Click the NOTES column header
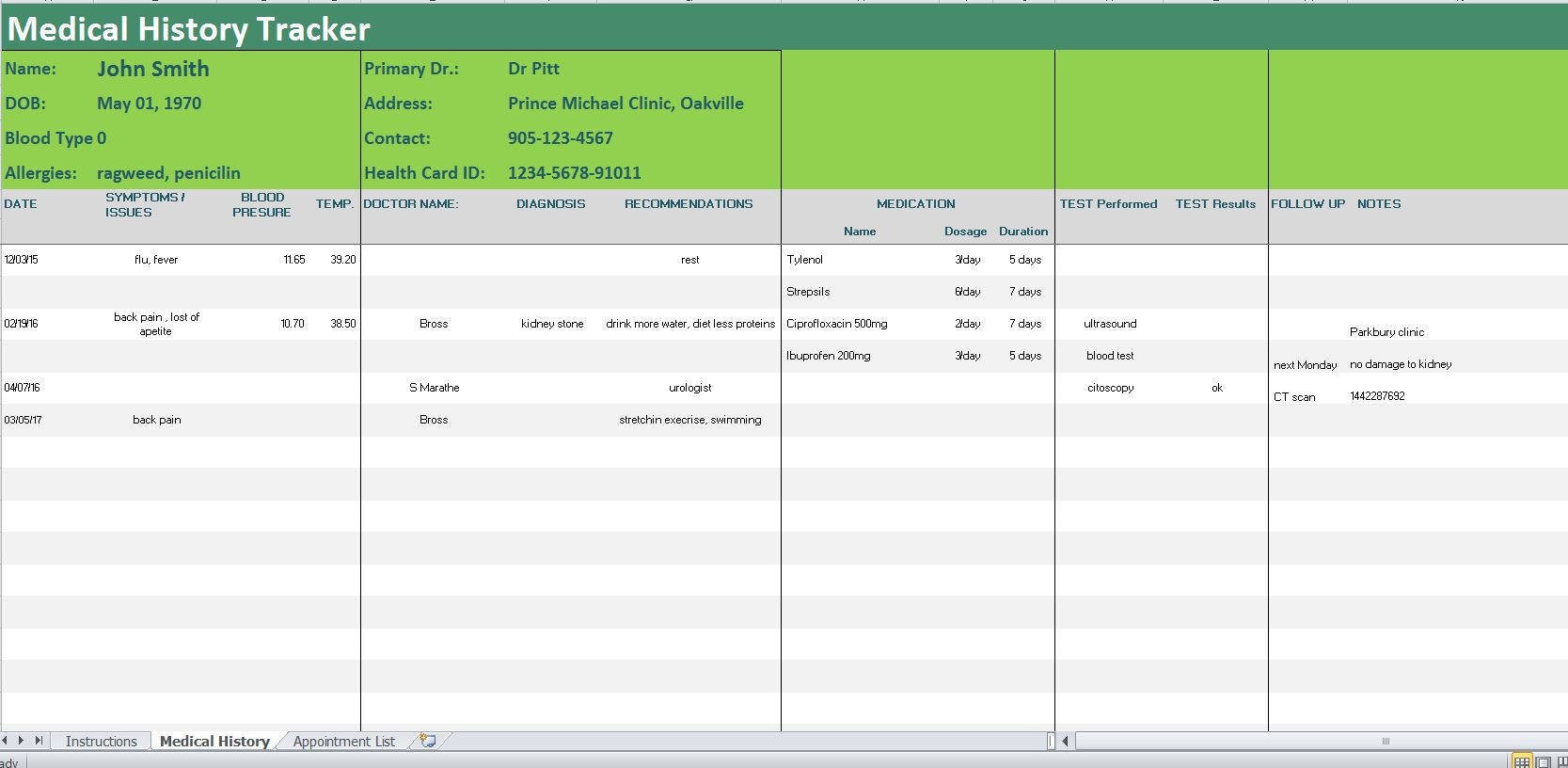This screenshot has height=768, width=1568. (1379, 204)
